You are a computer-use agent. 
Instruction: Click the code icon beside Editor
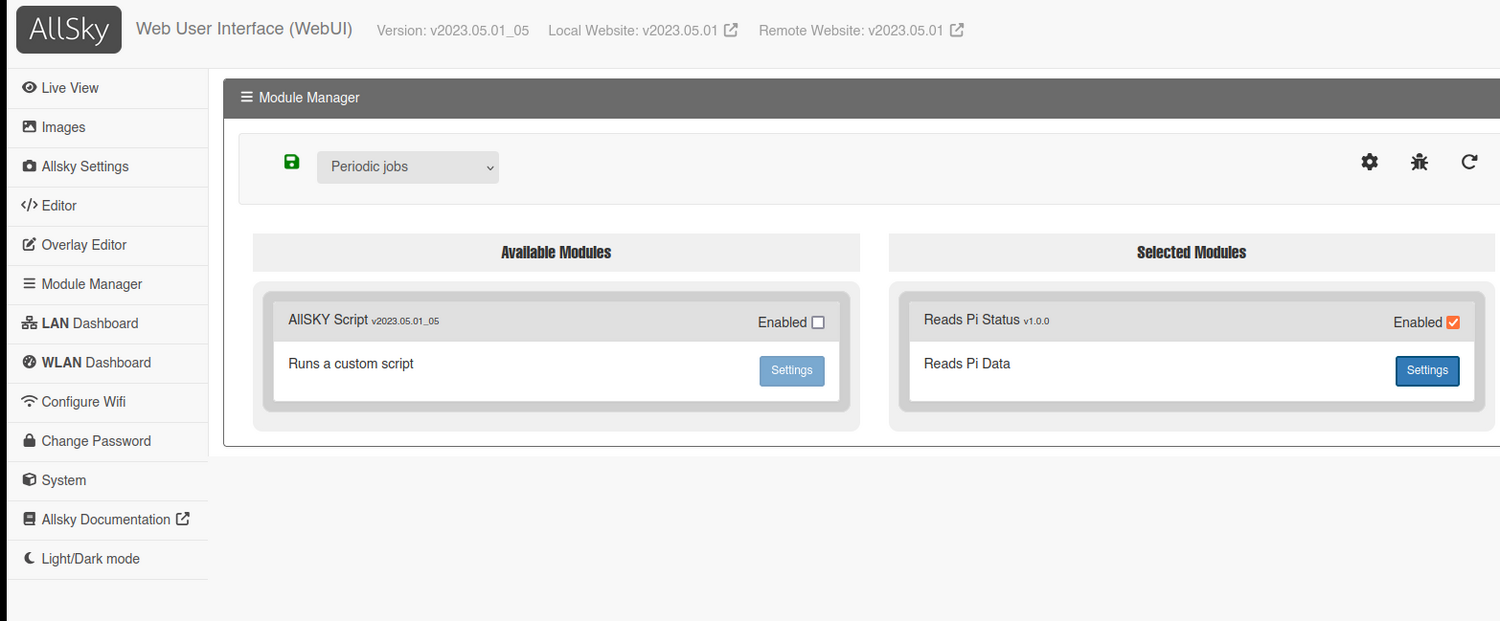pyautogui.click(x=29, y=205)
